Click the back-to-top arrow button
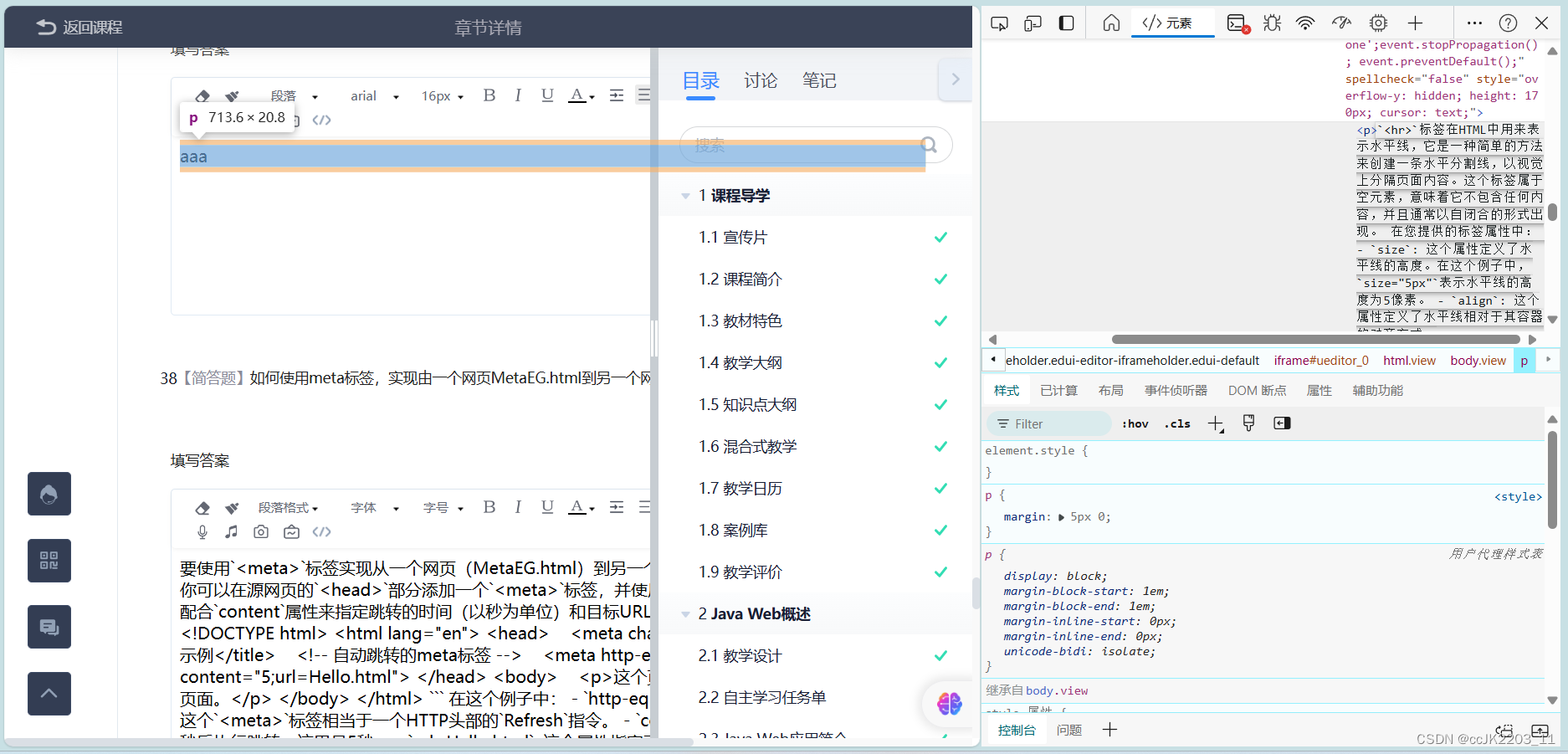 pos(49,694)
